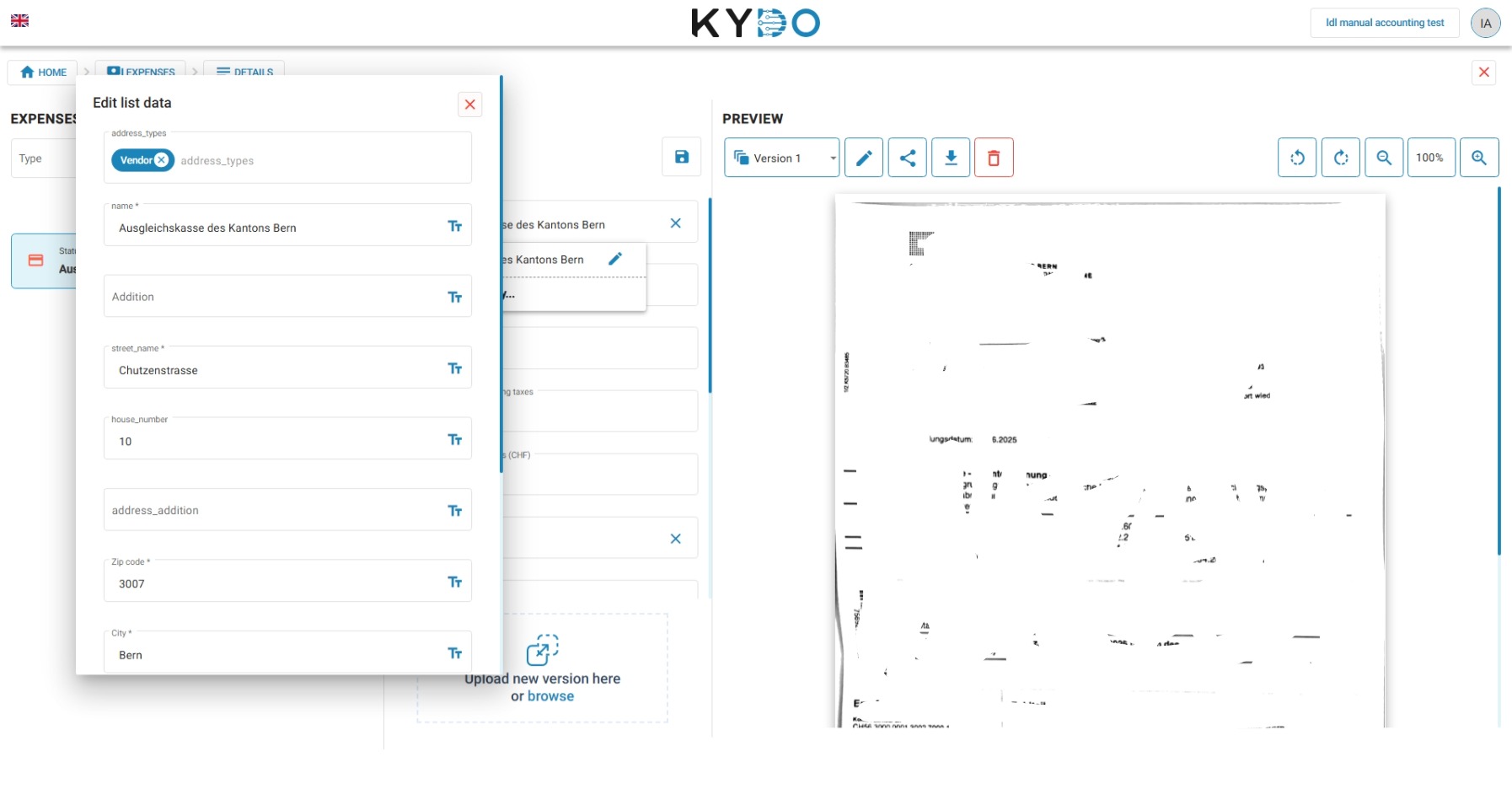Clear the 'des Kantons Bern' vendor field

tap(675, 223)
